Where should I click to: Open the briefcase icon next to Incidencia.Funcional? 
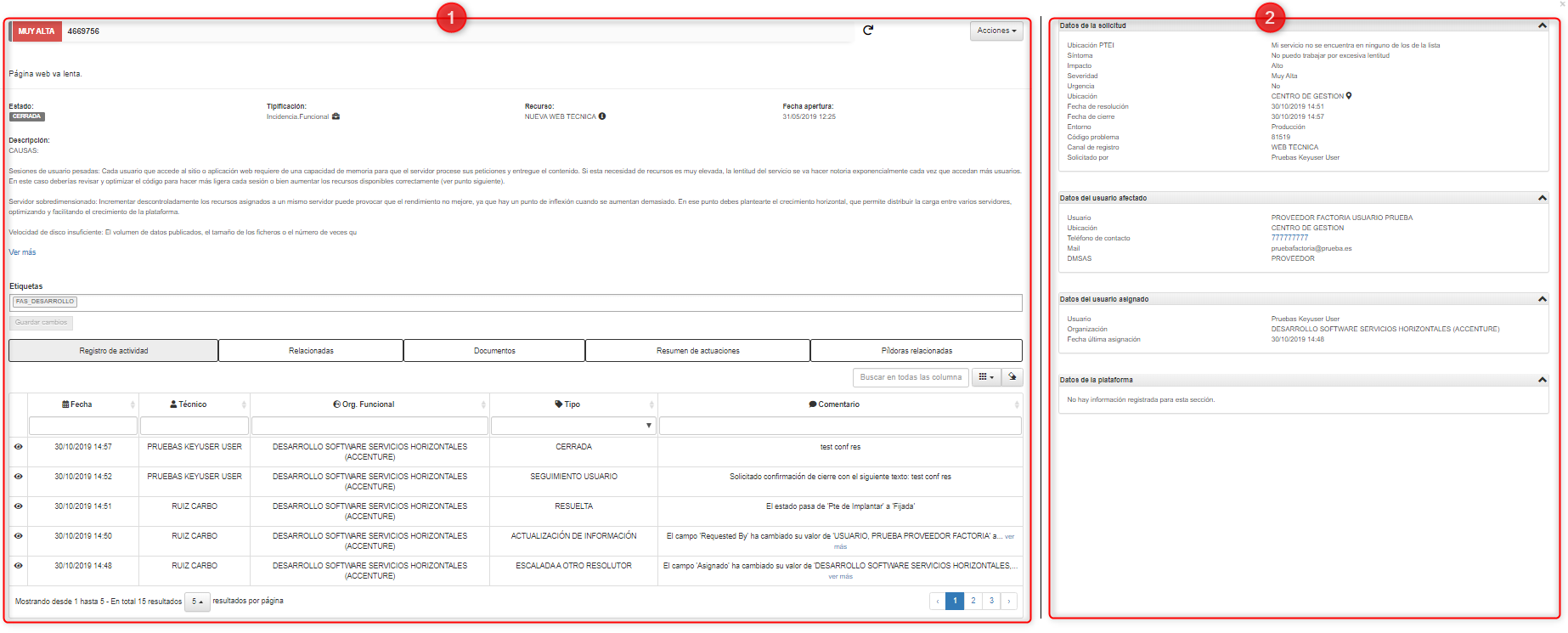336,116
